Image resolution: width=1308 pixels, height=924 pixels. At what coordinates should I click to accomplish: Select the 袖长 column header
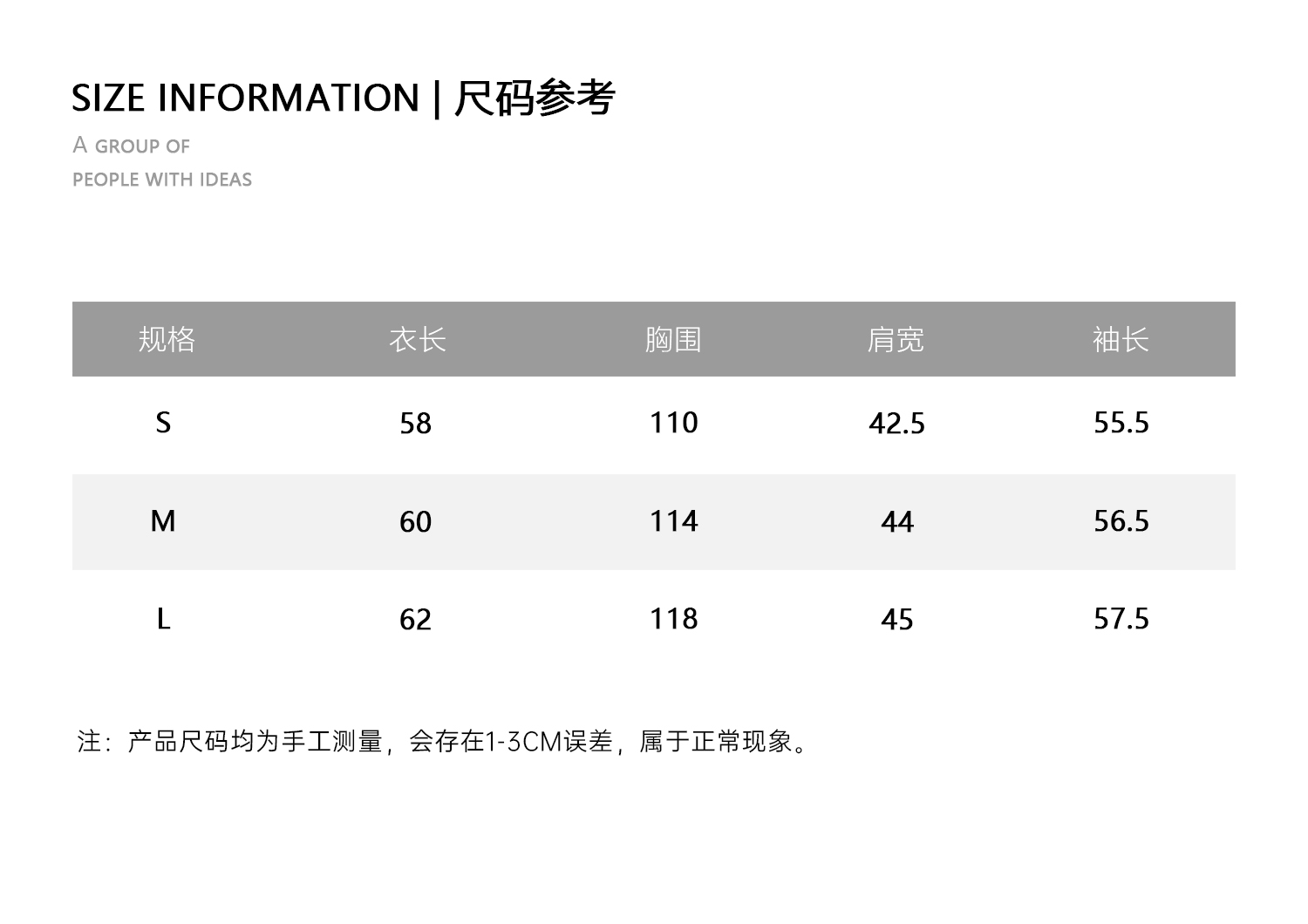(1121, 339)
